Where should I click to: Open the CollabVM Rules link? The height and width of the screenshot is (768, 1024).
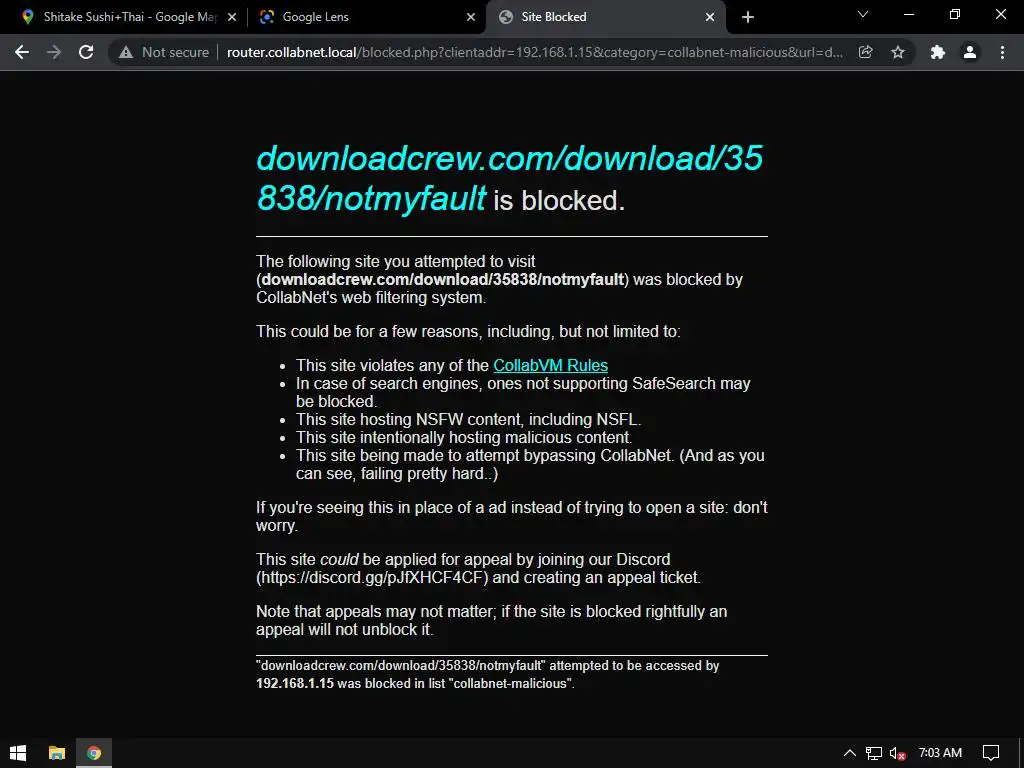pos(551,365)
